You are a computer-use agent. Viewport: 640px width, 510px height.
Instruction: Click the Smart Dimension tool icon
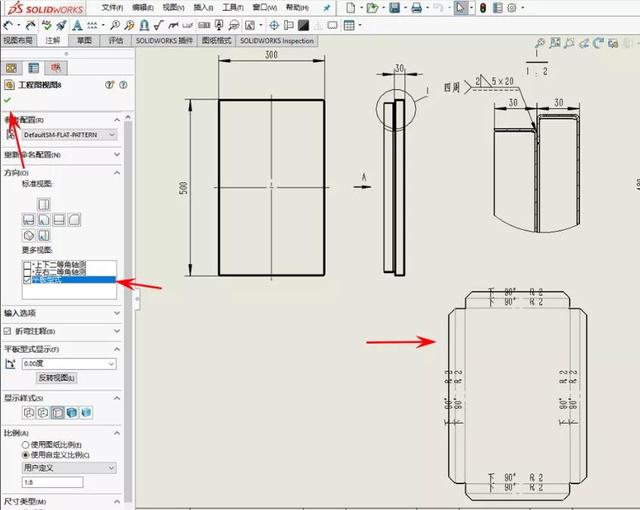coord(9,25)
